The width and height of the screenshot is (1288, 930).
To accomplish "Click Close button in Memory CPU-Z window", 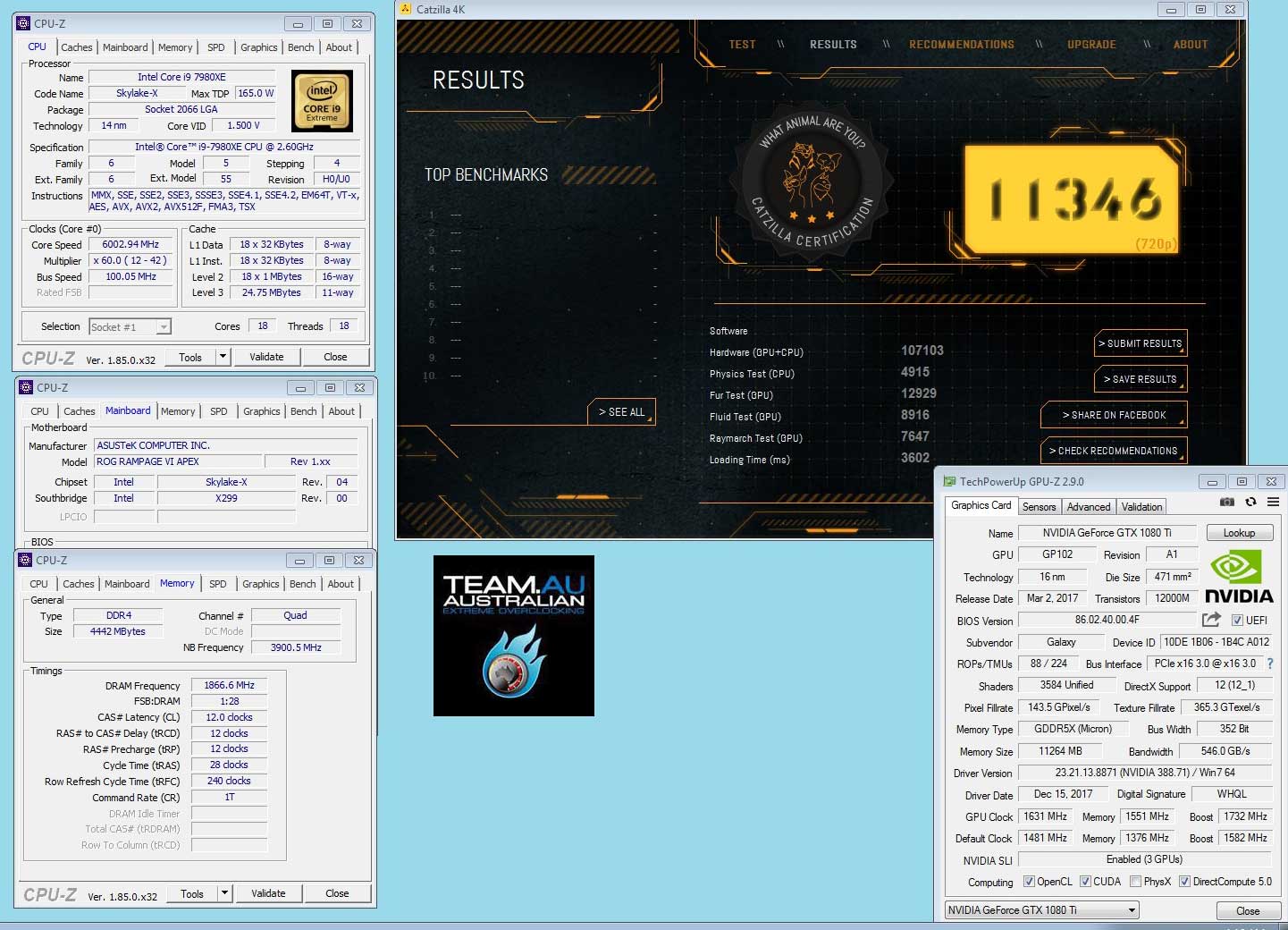I will (337, 893).
